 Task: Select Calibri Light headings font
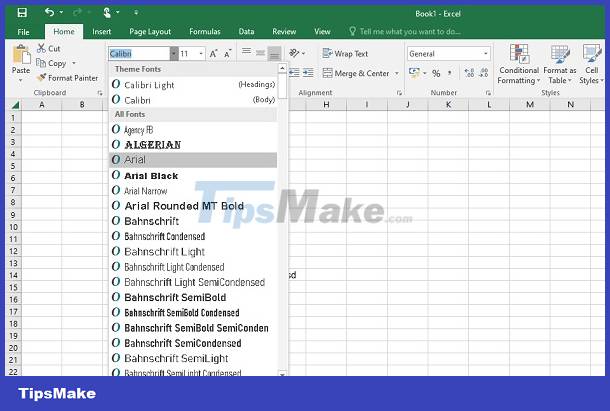coord(193,84)
